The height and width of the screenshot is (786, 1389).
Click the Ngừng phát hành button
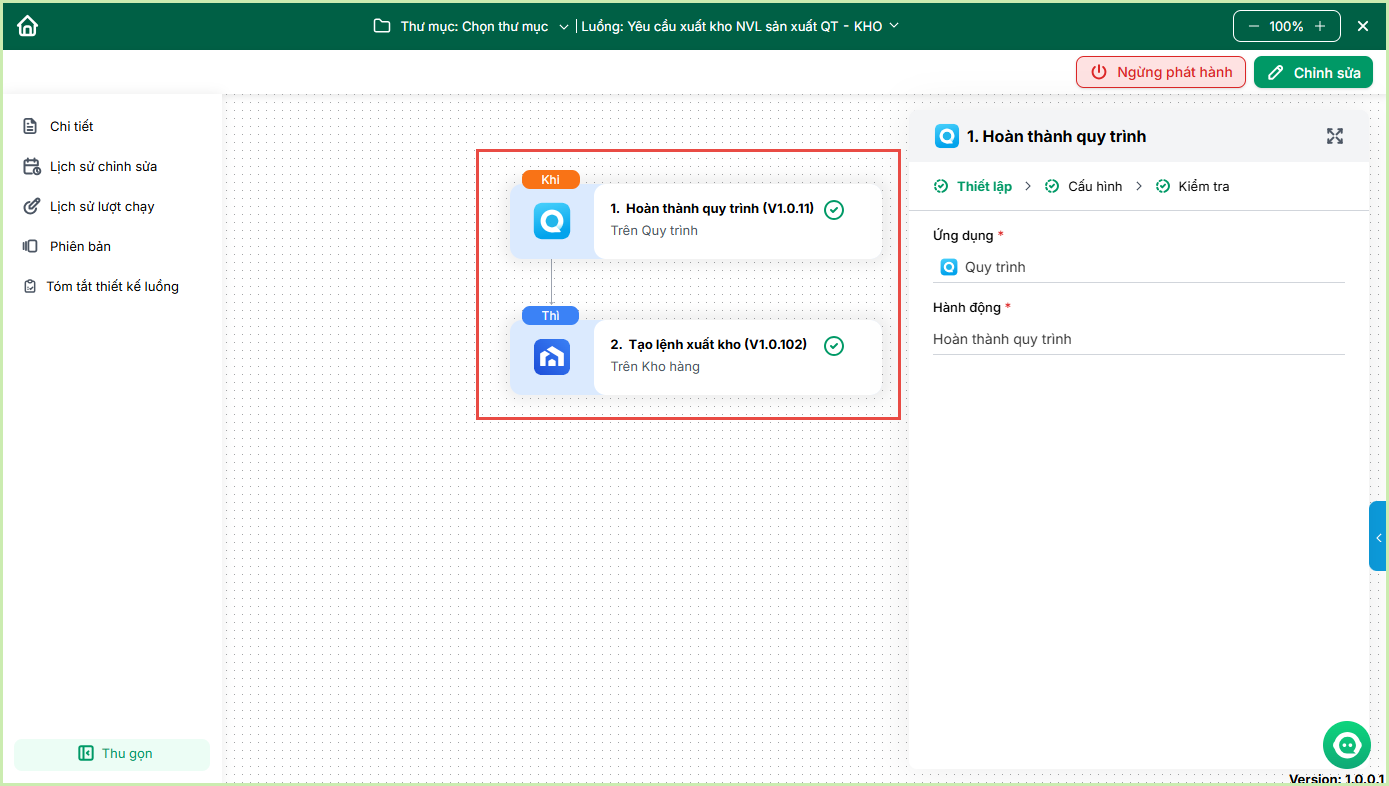(x=1160, y=72)
